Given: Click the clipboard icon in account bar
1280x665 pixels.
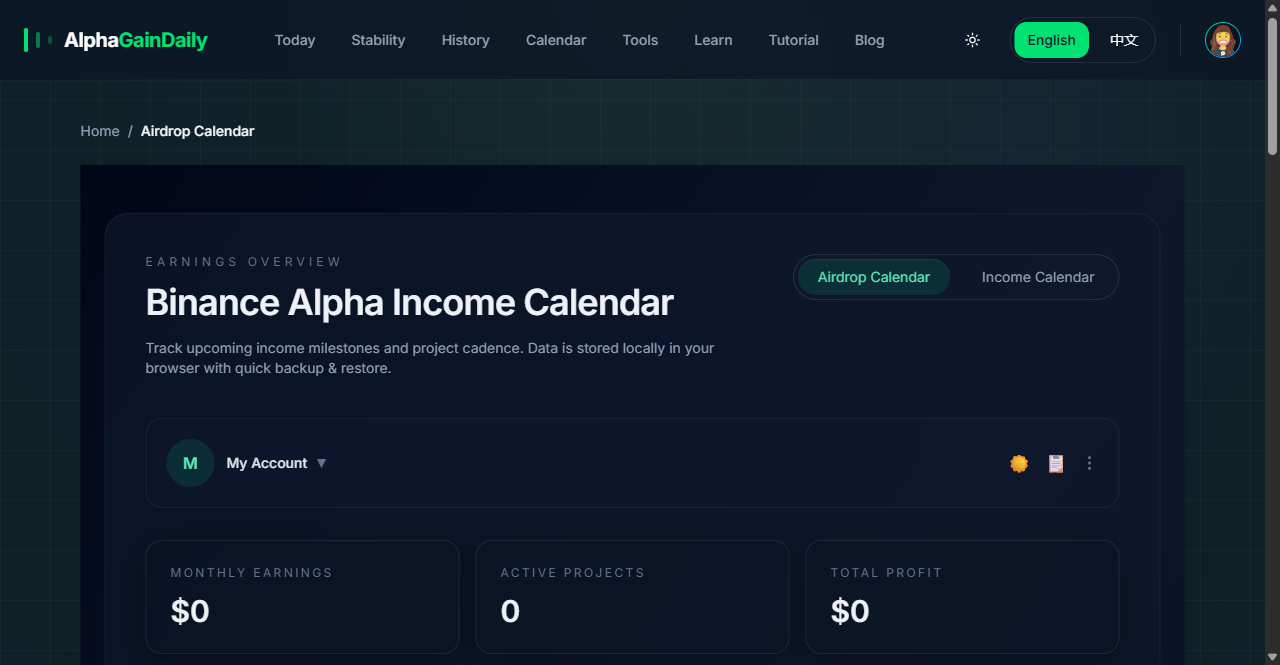Looking at the screenshot, I should tap(1056, 463).
